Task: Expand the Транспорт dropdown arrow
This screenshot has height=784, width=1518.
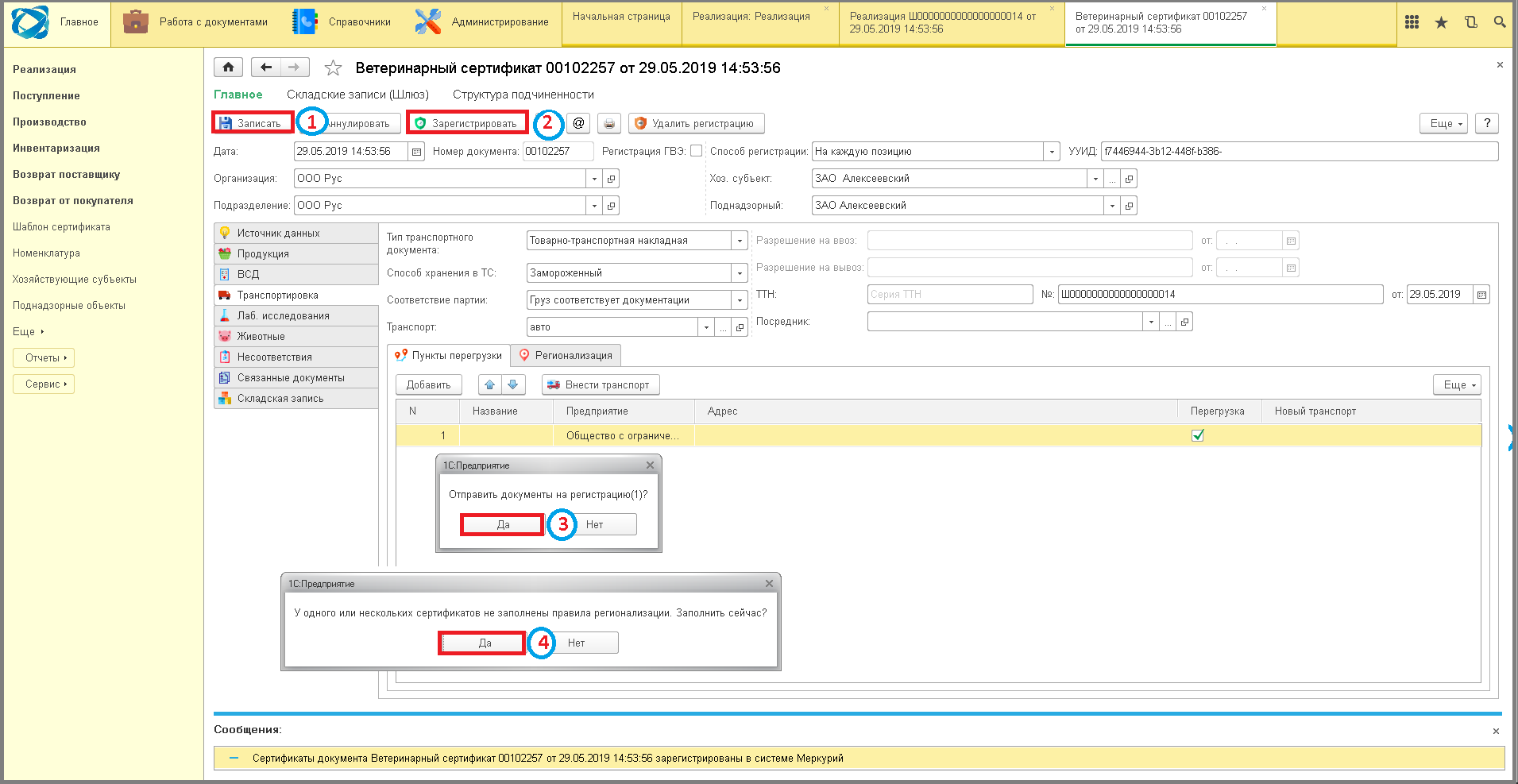Action: pos(706,327)
